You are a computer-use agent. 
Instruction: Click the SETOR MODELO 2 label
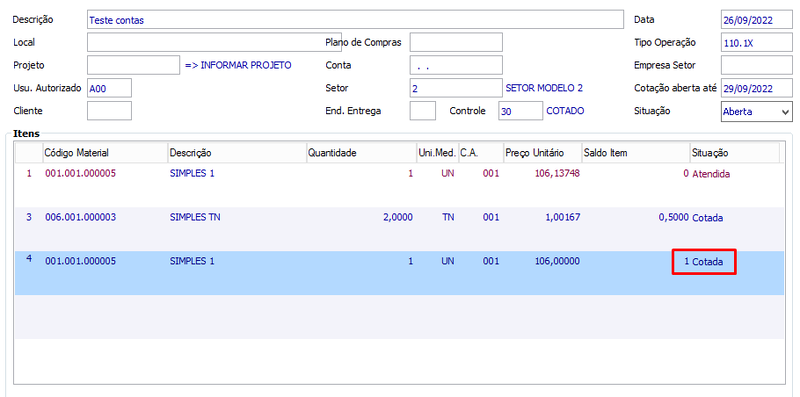544,88
